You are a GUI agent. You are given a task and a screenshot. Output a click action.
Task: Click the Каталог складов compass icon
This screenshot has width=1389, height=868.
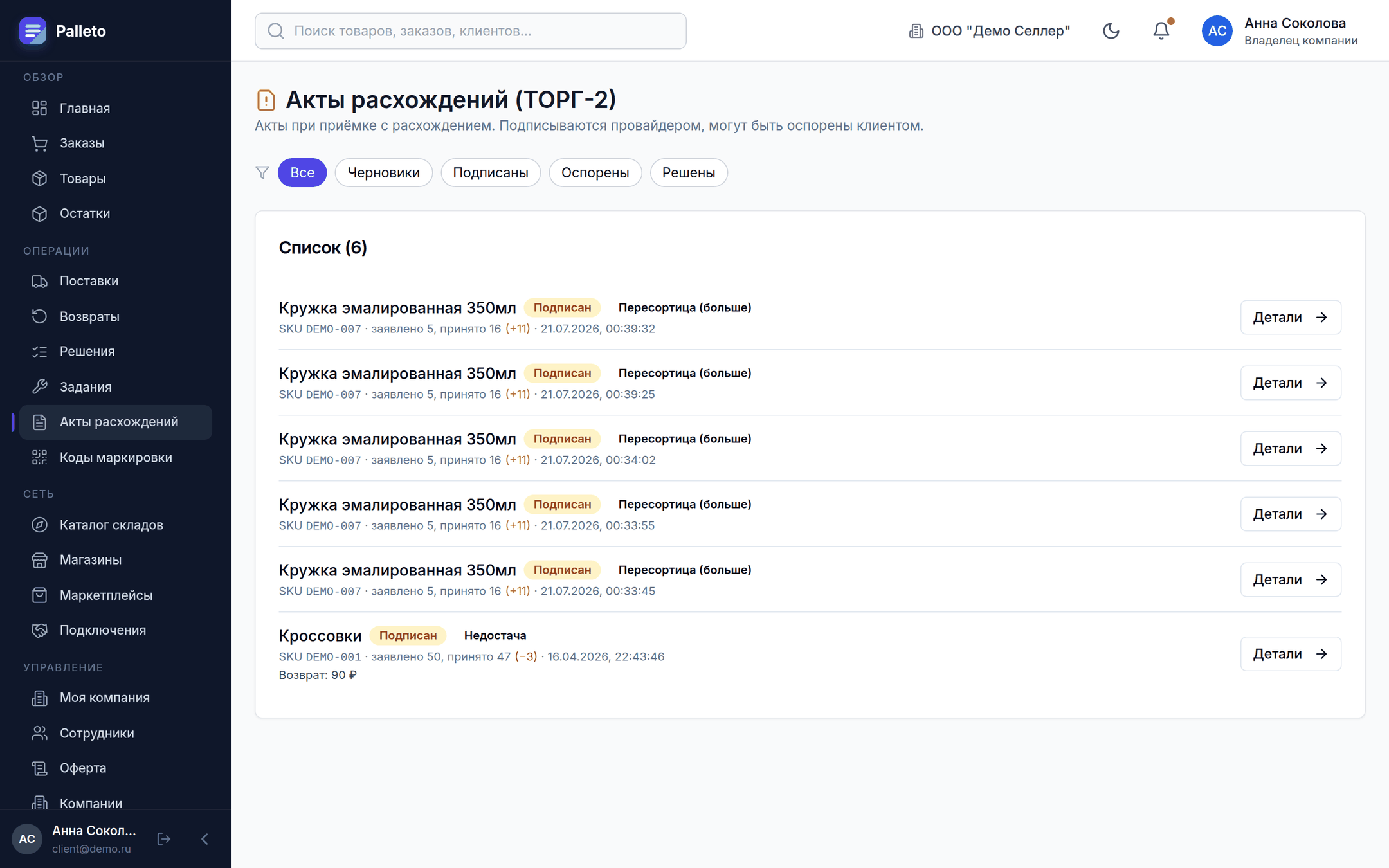[x=40, y=525]
